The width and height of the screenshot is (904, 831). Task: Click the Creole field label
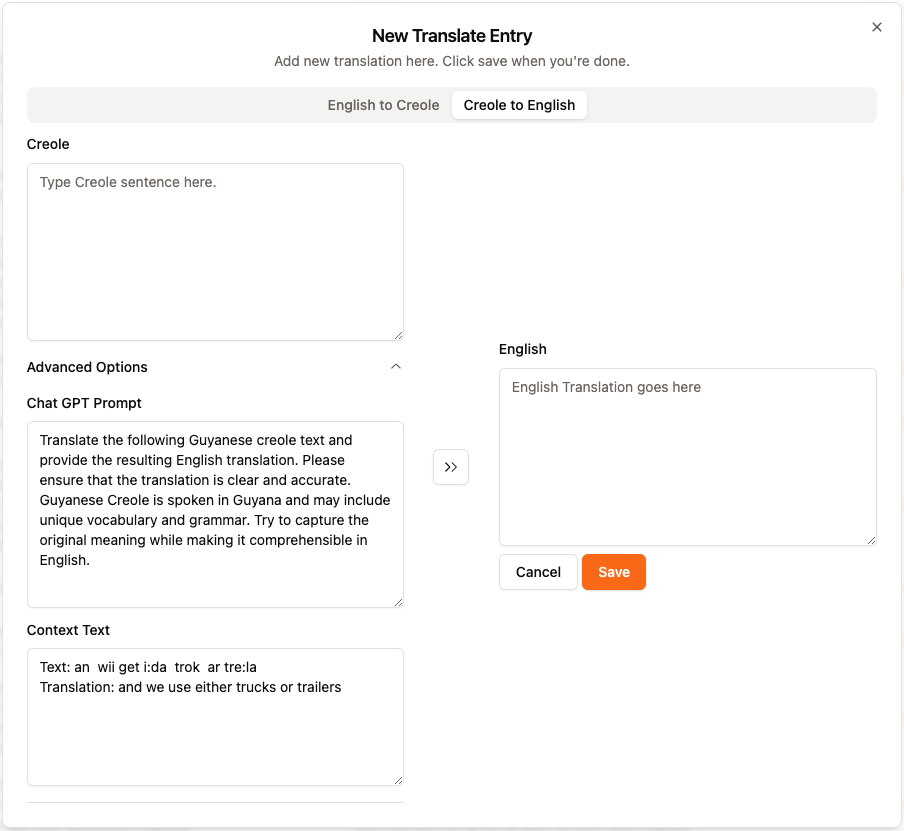tap(48, 144)
